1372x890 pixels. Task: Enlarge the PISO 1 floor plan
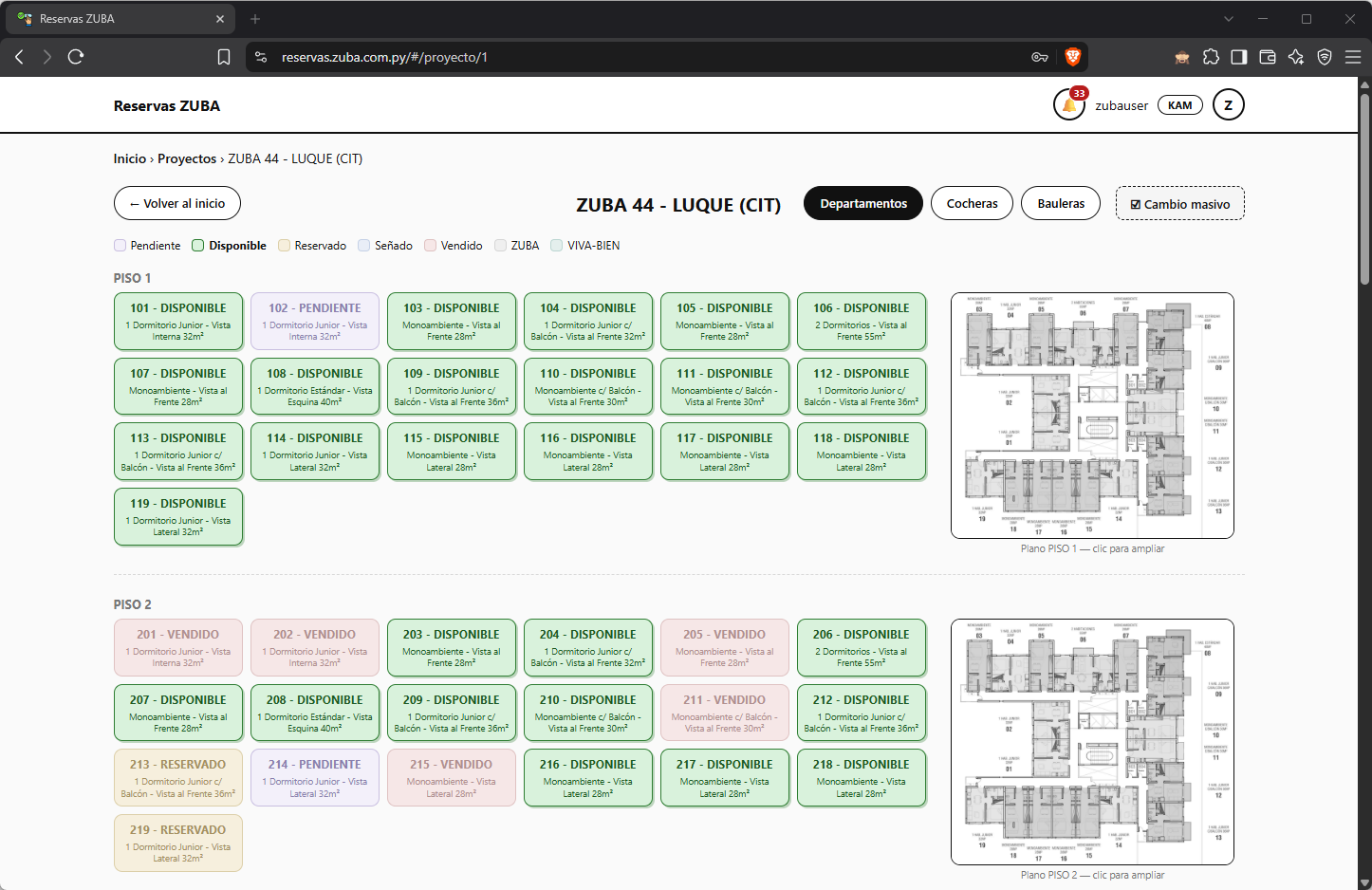click(x=1092, y=416)
